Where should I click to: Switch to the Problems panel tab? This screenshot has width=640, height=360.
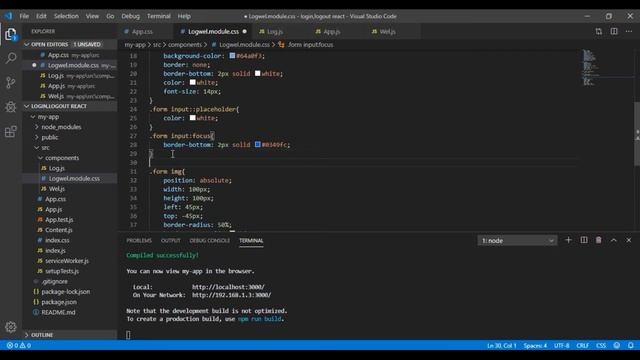pos(139,240)
